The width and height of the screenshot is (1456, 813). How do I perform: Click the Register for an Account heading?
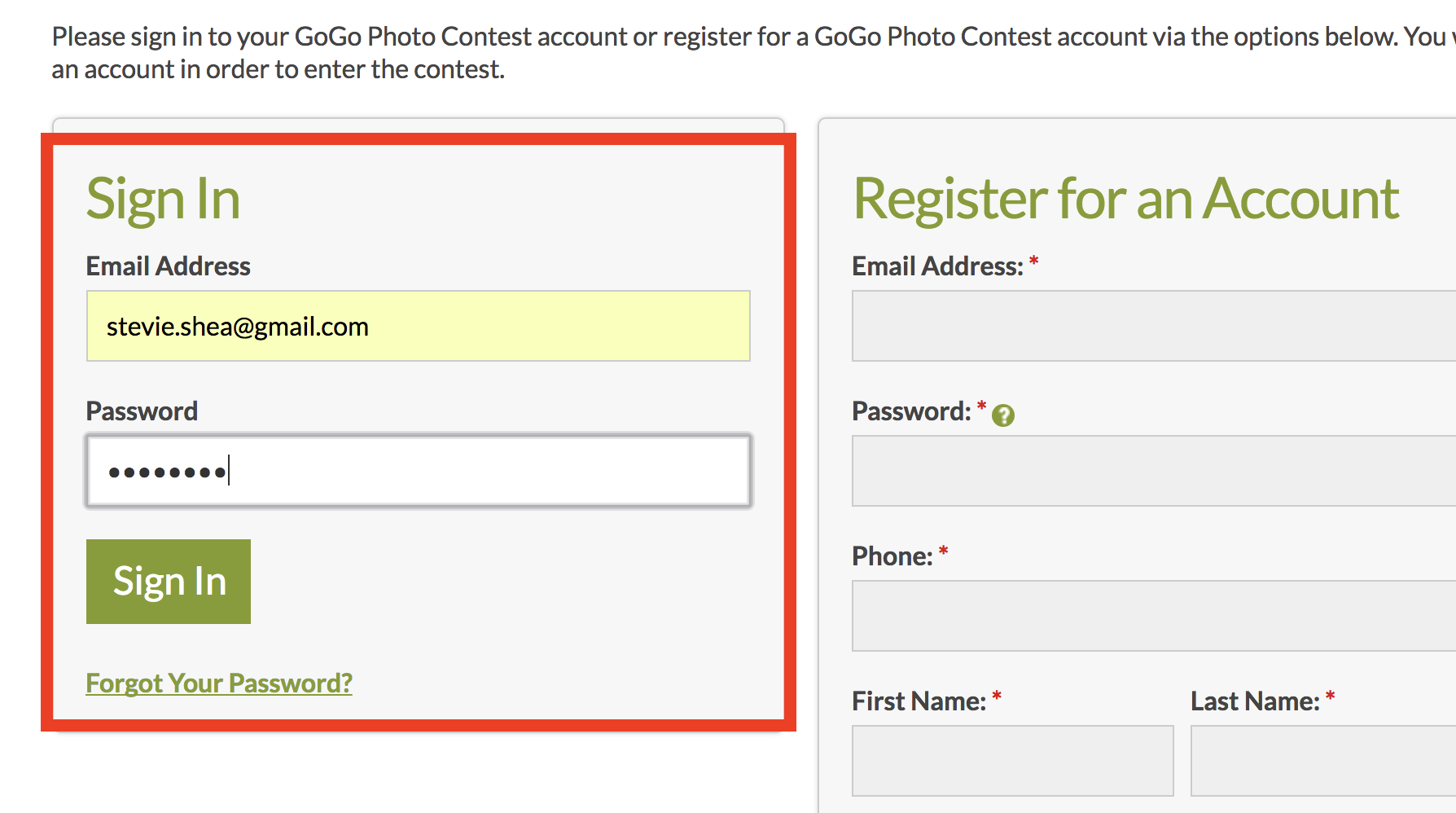1126,199
